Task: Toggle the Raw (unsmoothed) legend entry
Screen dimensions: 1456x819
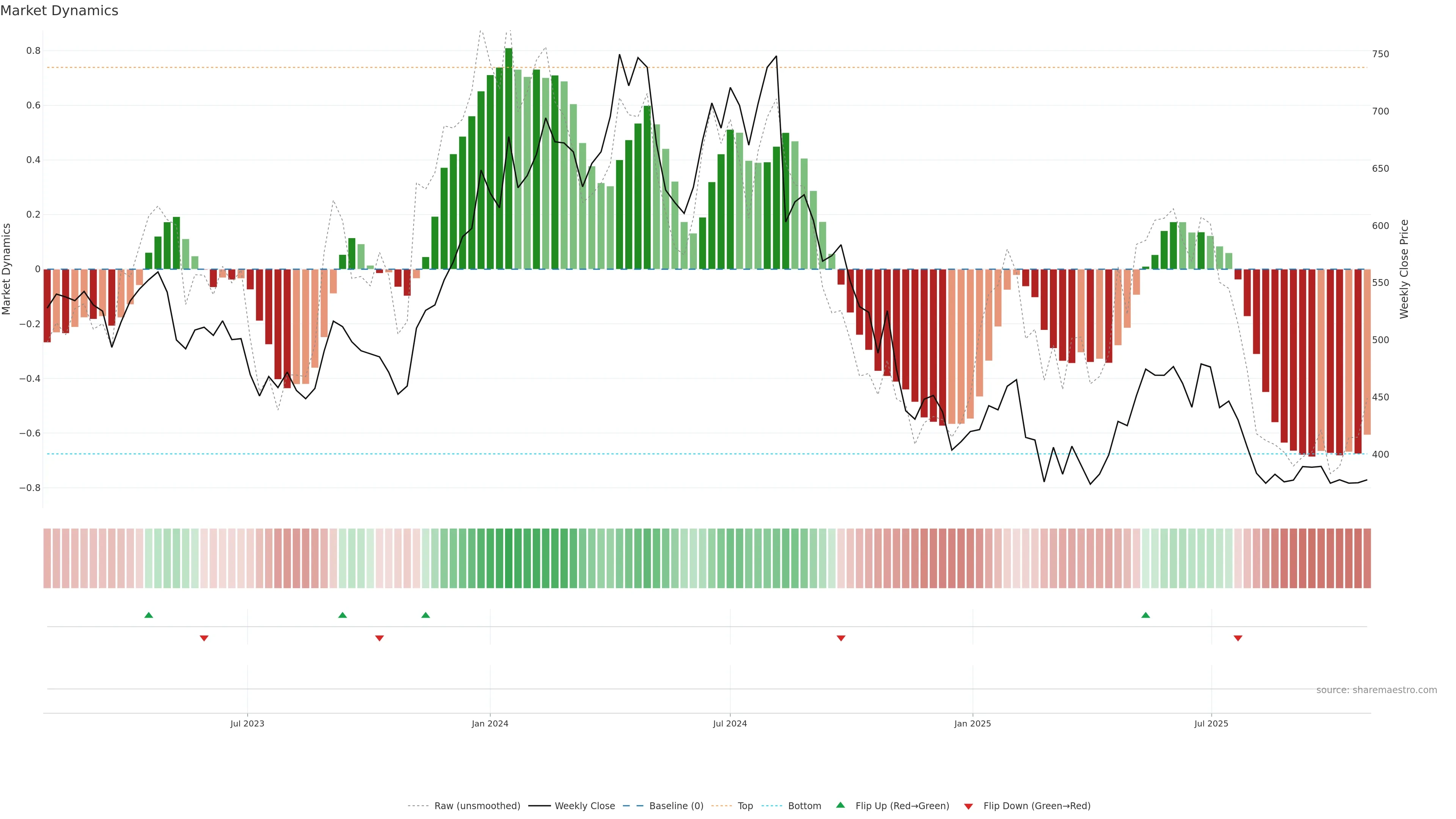Action: click(477, 806)
